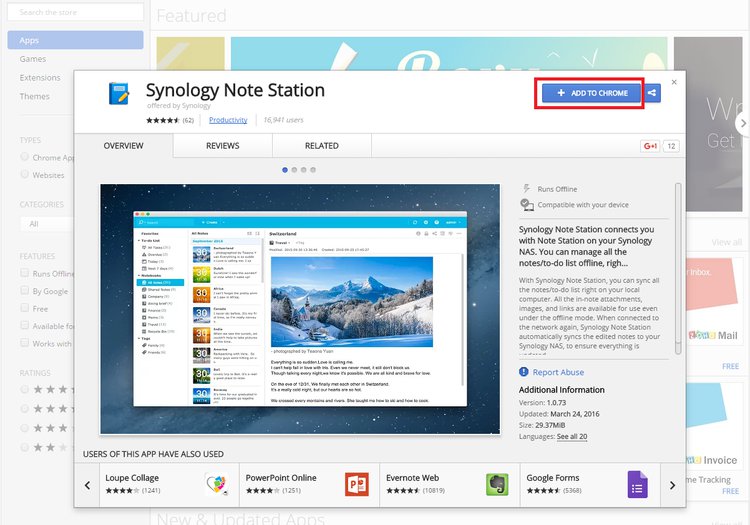The height and width of the screenshot is (525, 750).
Task: Close the Synology Note Station dialog
Action: [674, 82]
